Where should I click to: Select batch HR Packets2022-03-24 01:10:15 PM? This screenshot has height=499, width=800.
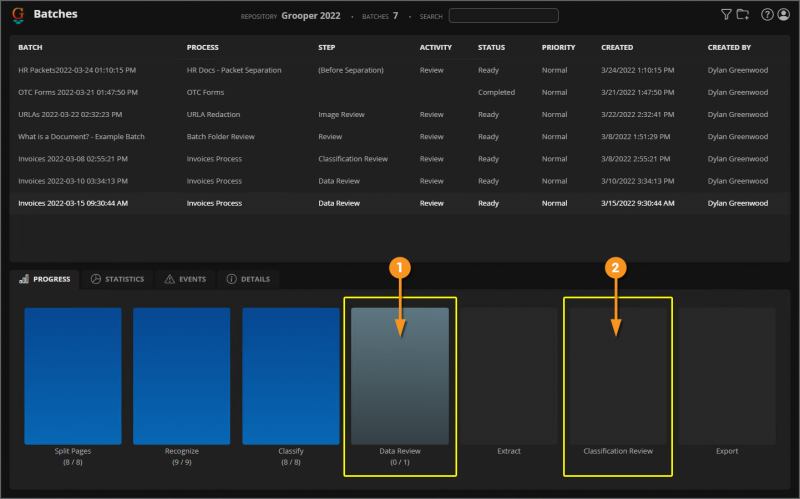pyautogui.click(x=77, y=70)
